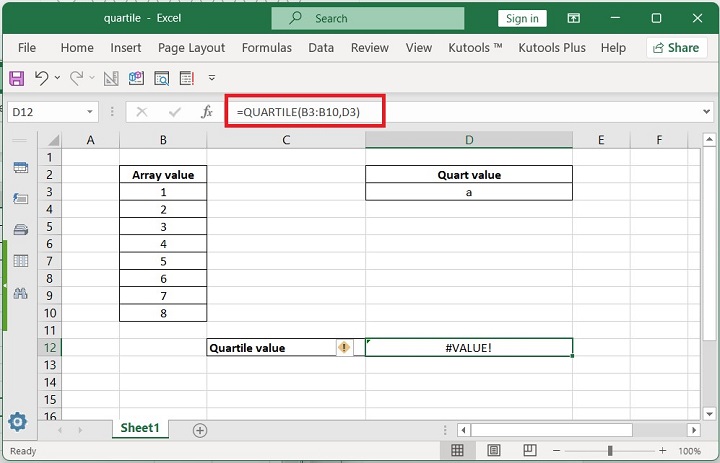Image resolution: width=720 pixels, height=463 pixels.
Task: Expand the formula bar
Action: point(707,113)
